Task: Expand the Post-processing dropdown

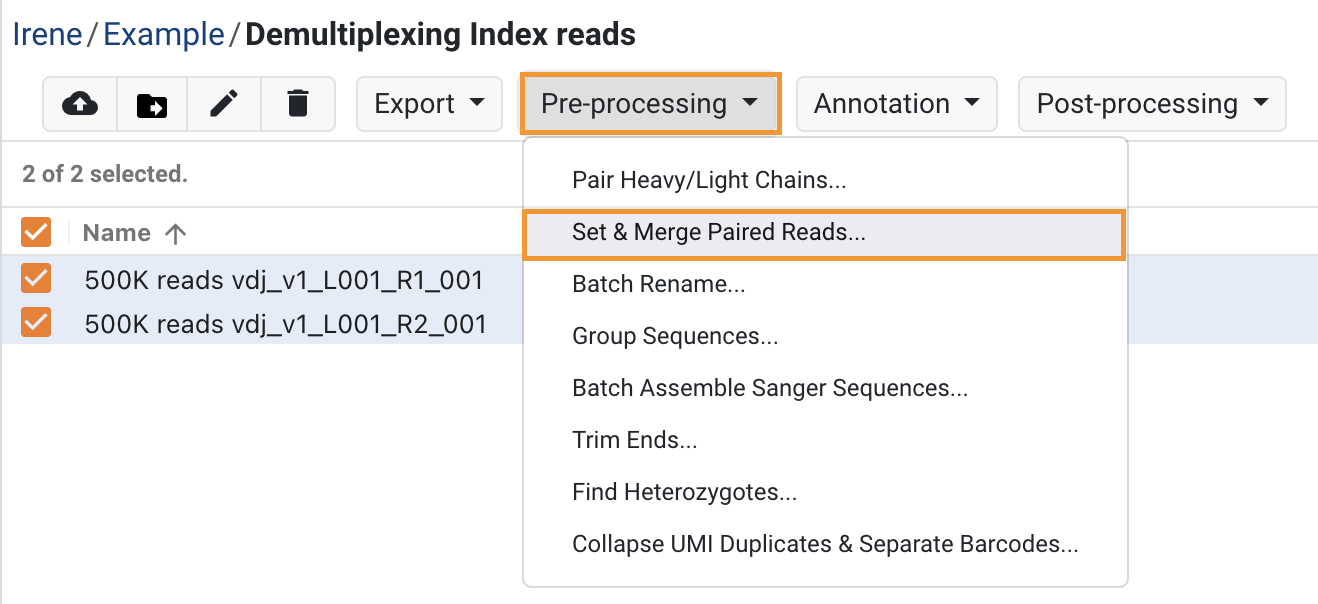Action: [x=1152, y=104]
